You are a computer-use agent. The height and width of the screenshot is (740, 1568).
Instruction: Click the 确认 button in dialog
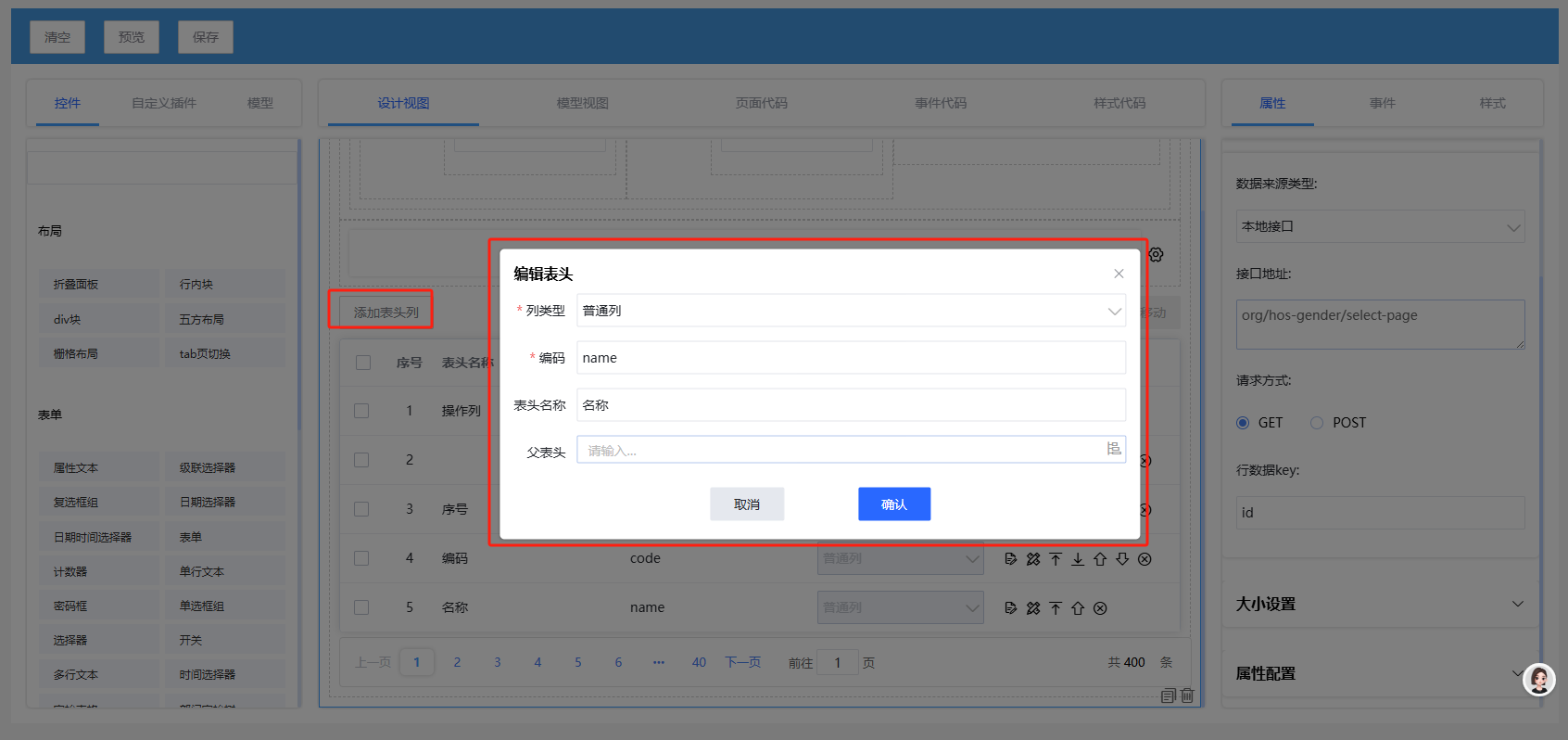click(x=893, y=504)
